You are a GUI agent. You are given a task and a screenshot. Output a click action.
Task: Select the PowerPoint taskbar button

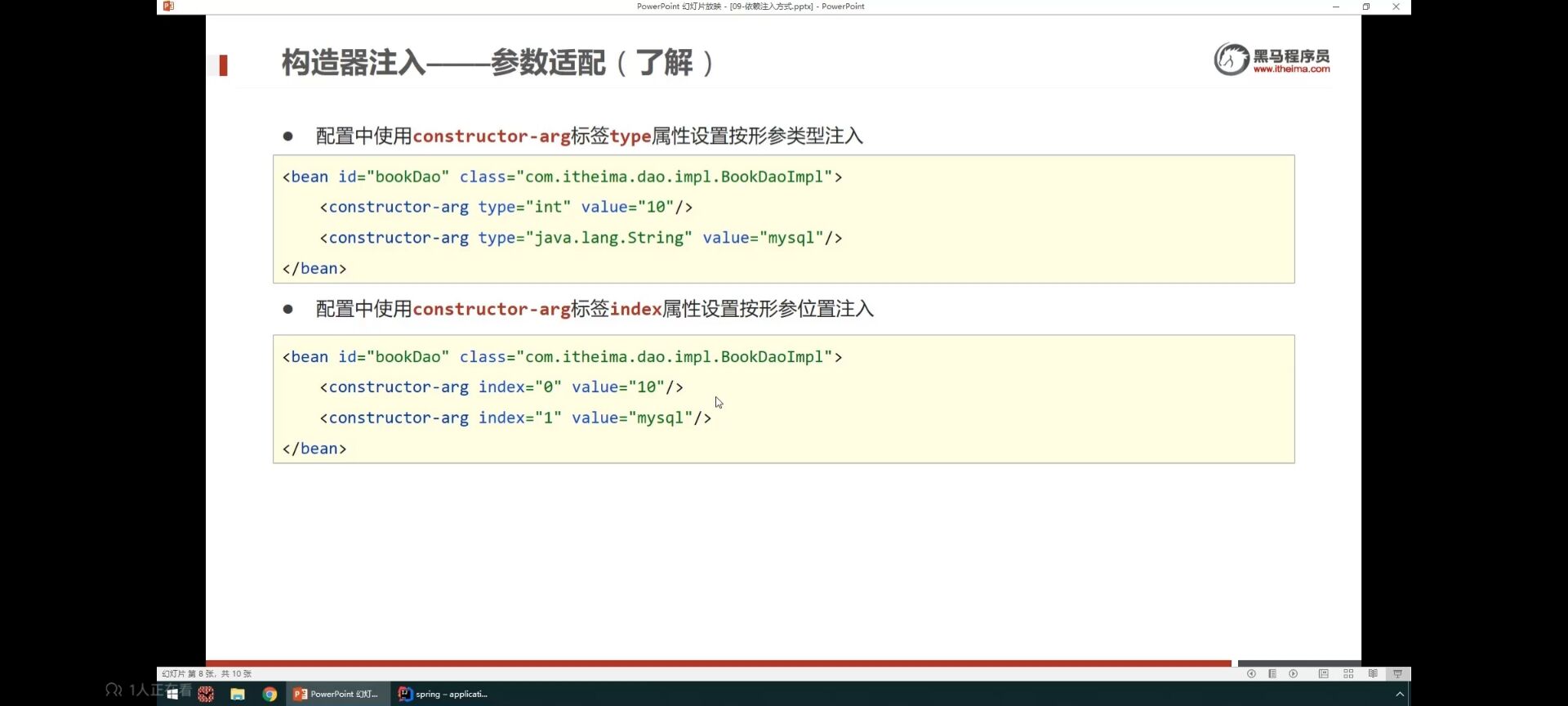click(338, 694)
